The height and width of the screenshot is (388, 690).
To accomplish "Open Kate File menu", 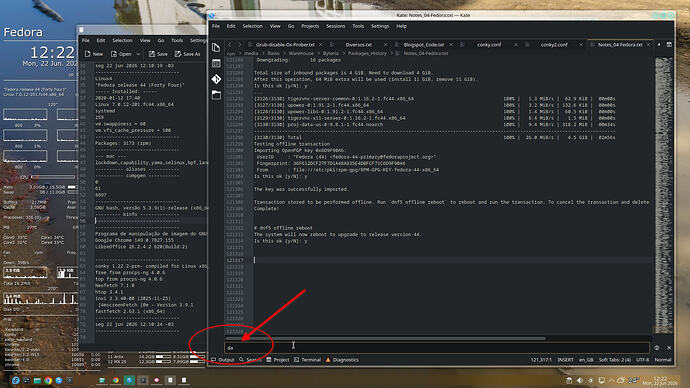I will [216, 26].
